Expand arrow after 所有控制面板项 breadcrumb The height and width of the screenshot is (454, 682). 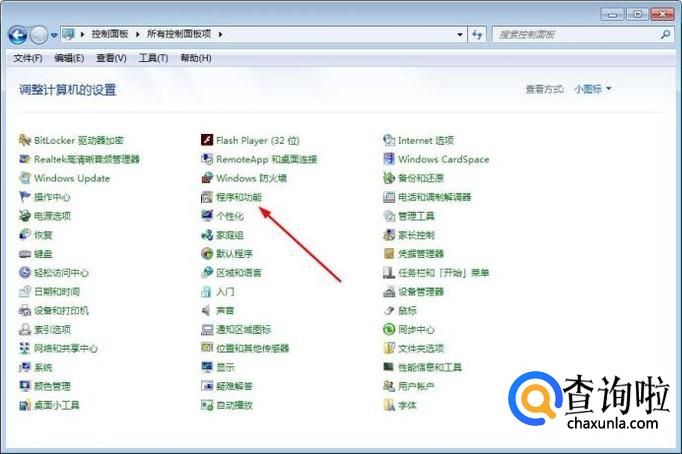click(221, 34)
